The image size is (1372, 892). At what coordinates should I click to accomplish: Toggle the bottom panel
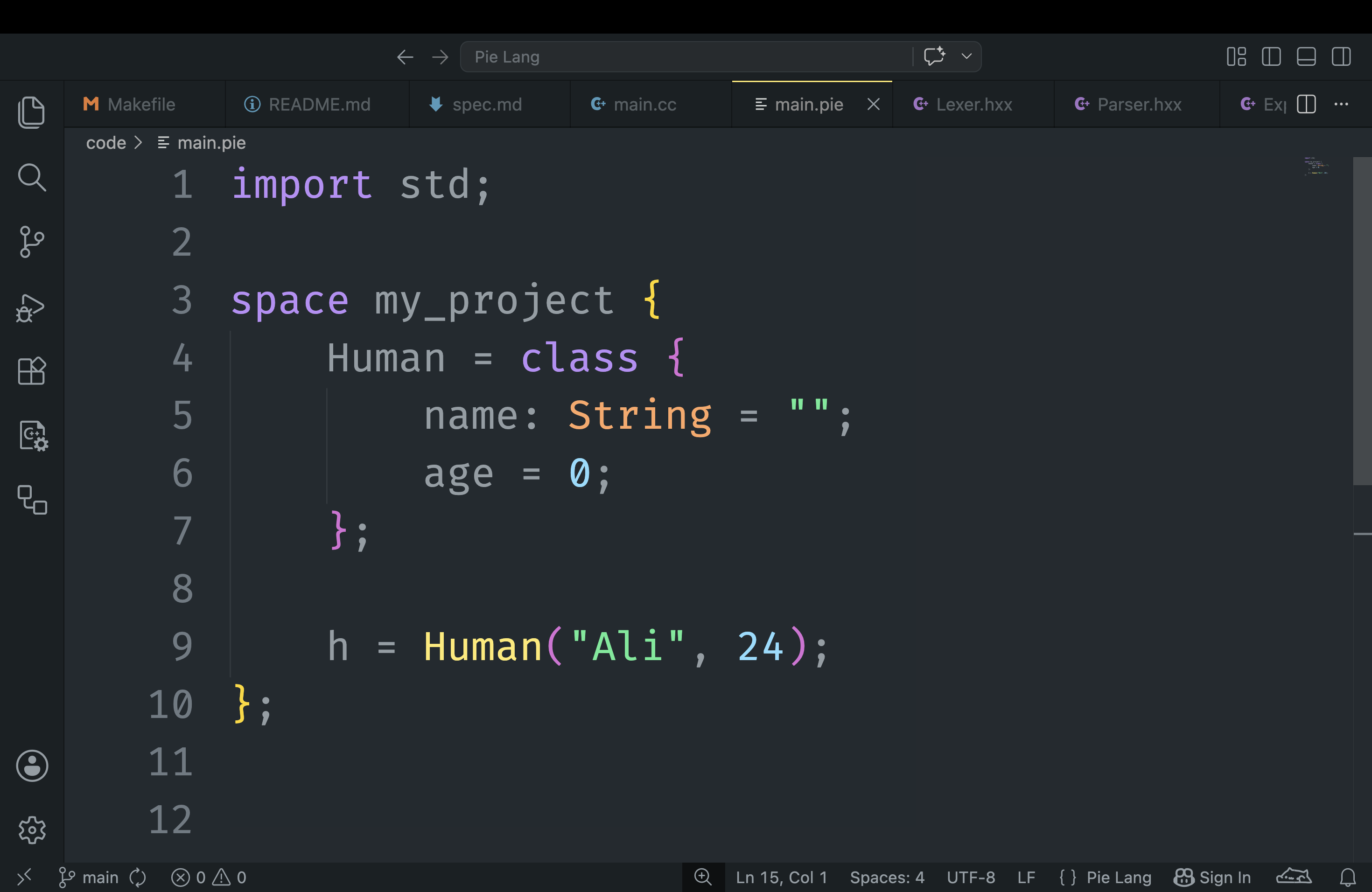coord(1306,56)
